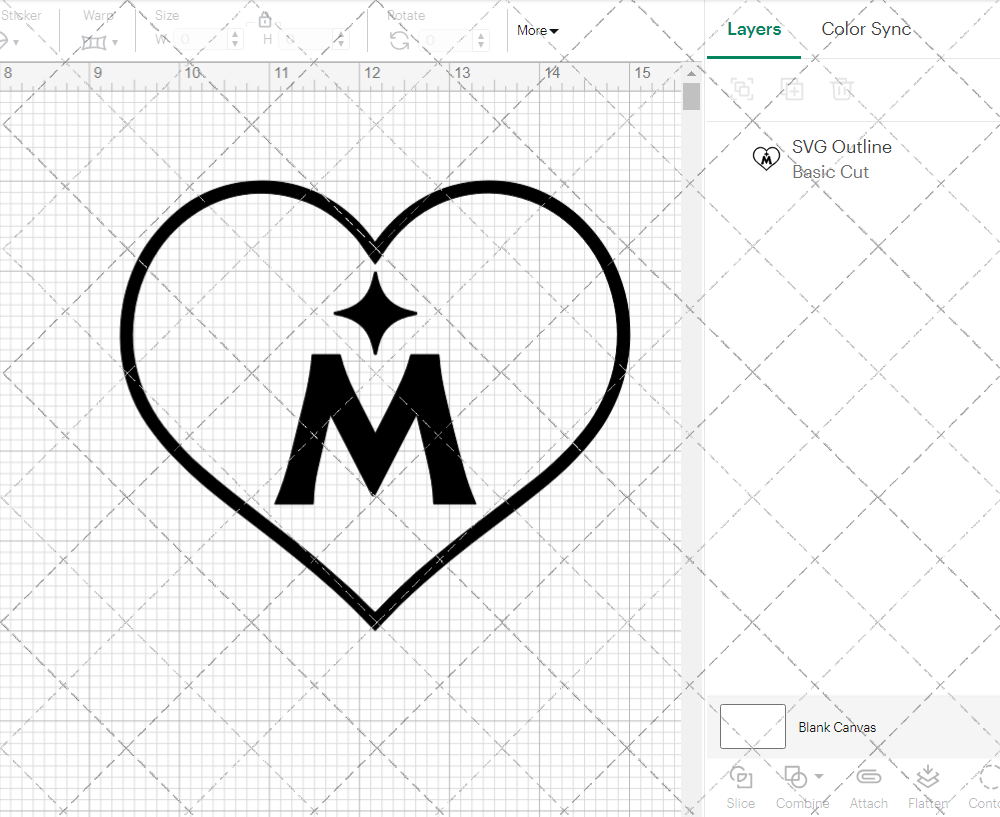Click the Width size input field
This screenshot has width=1000, height=817.
200,40
